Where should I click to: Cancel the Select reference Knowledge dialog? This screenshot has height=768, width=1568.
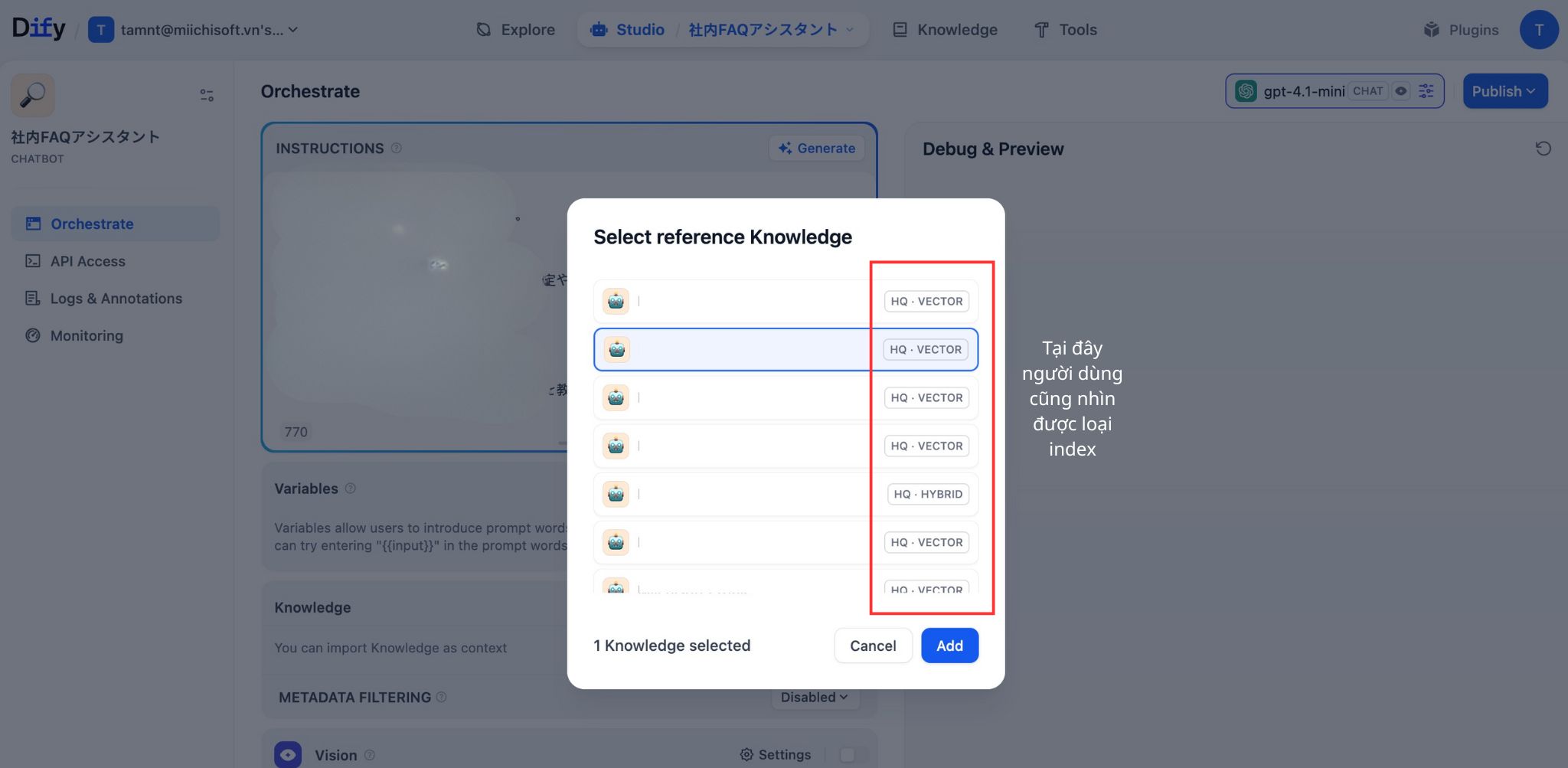click(872, 645)
